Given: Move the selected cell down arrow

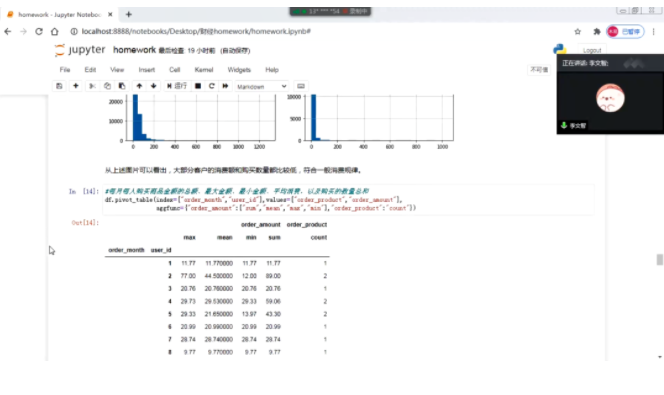Looking at the screenshot, I should (x=153, y=86).
